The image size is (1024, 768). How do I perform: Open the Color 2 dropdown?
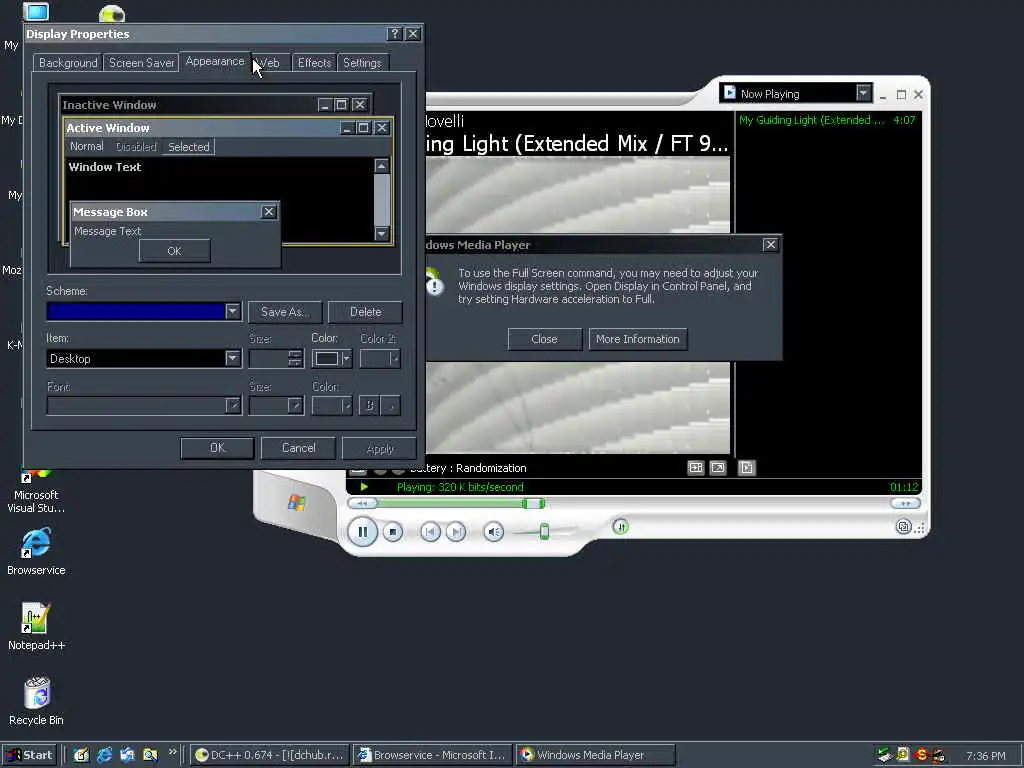(x=380, y=358)
